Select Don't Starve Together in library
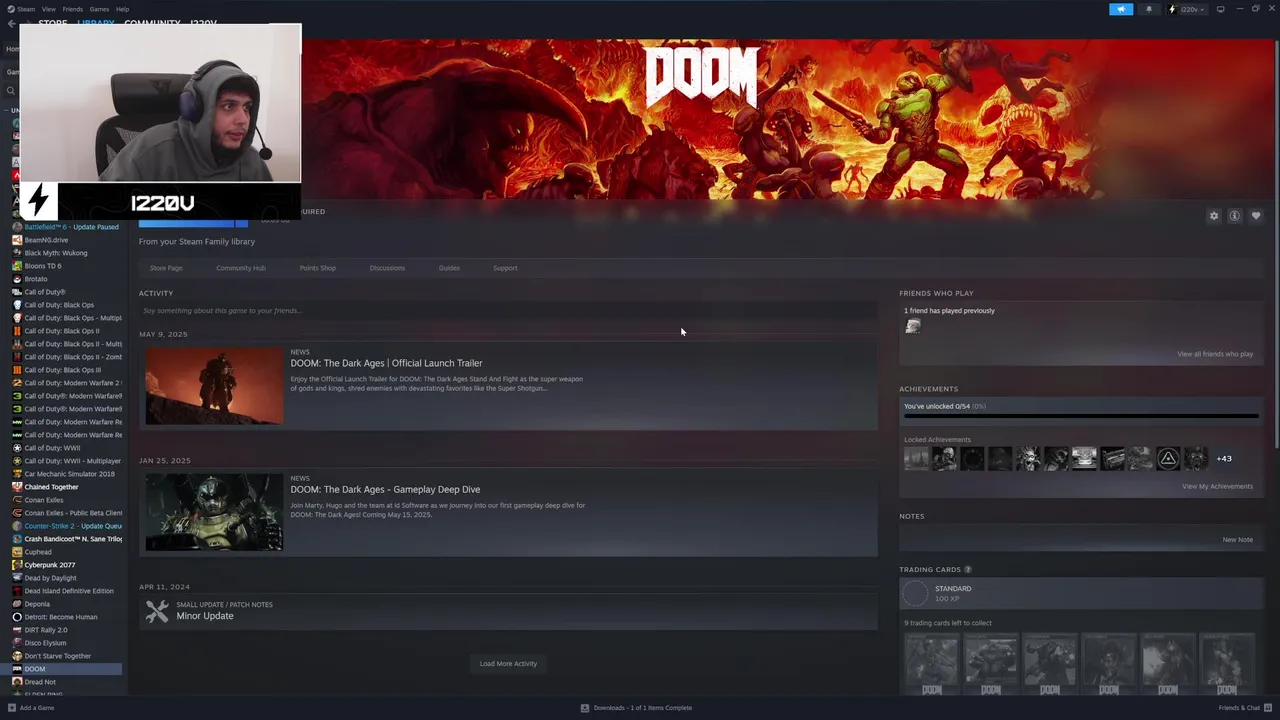Screen dimensions: 1280x720 click(66, 656)
